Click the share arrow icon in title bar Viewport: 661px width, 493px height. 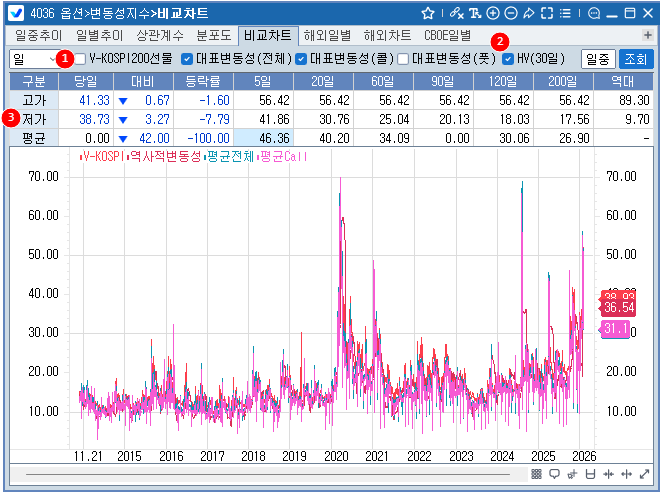(x=528, y=13)
